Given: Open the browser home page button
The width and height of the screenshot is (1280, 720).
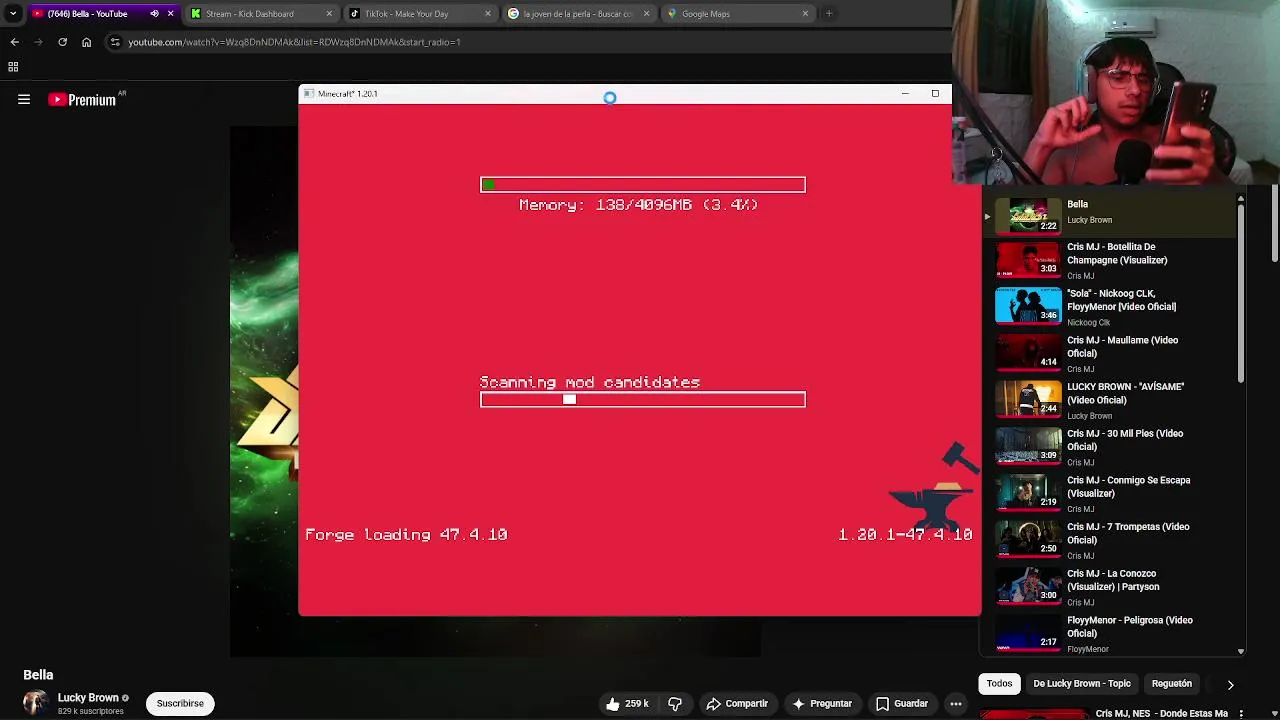Looking at the screenshot, I should [86, 42].
